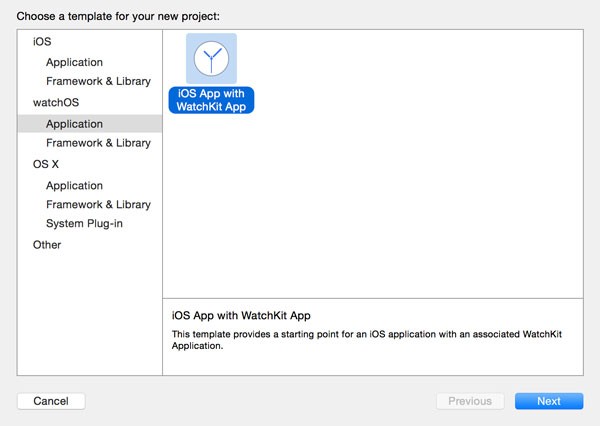
Task: Select the watchOS platform header
Action: tap(56, 103)
